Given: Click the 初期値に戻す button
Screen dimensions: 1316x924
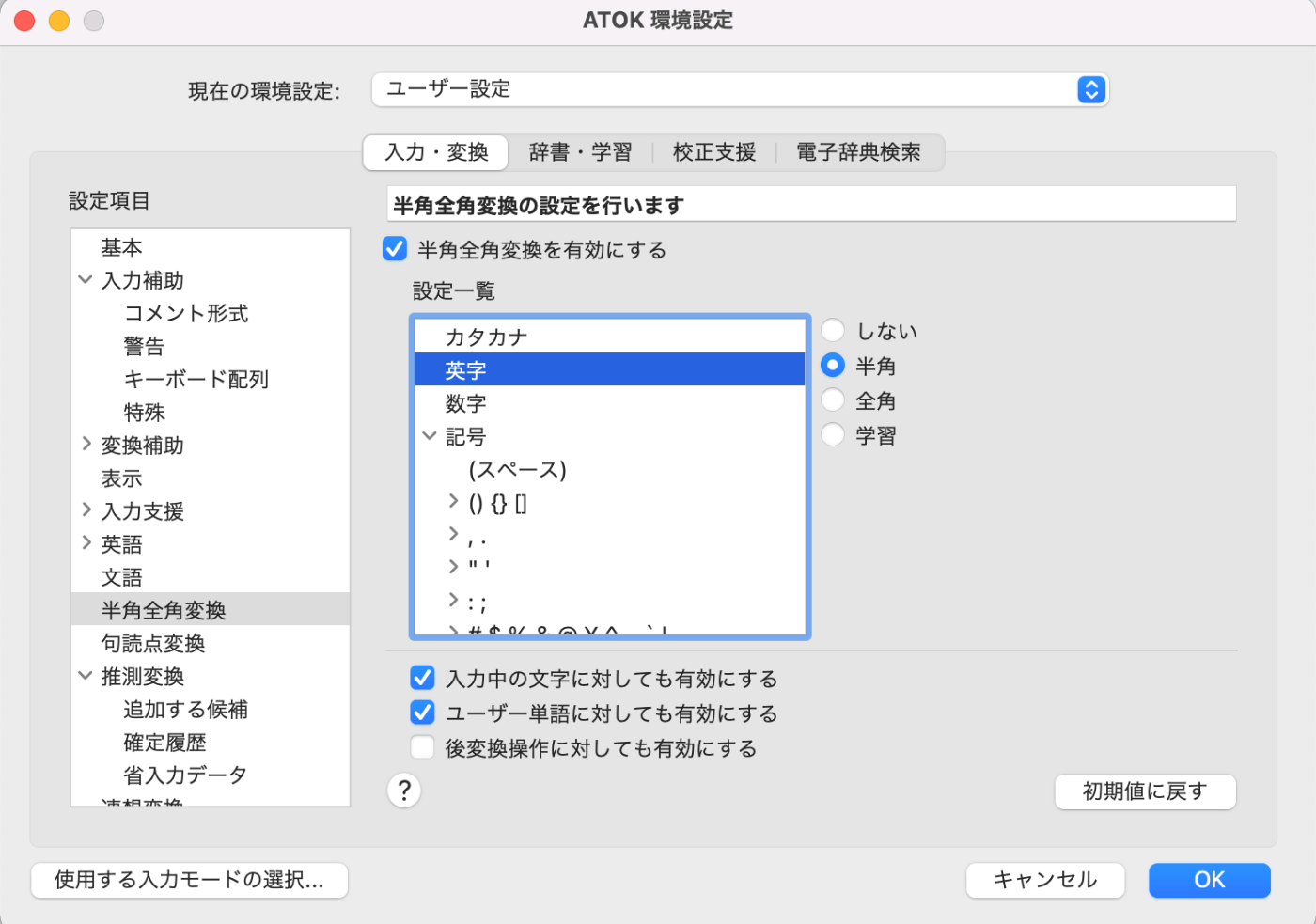Looking at the screenshot, I should click(x=1145, y=791).
